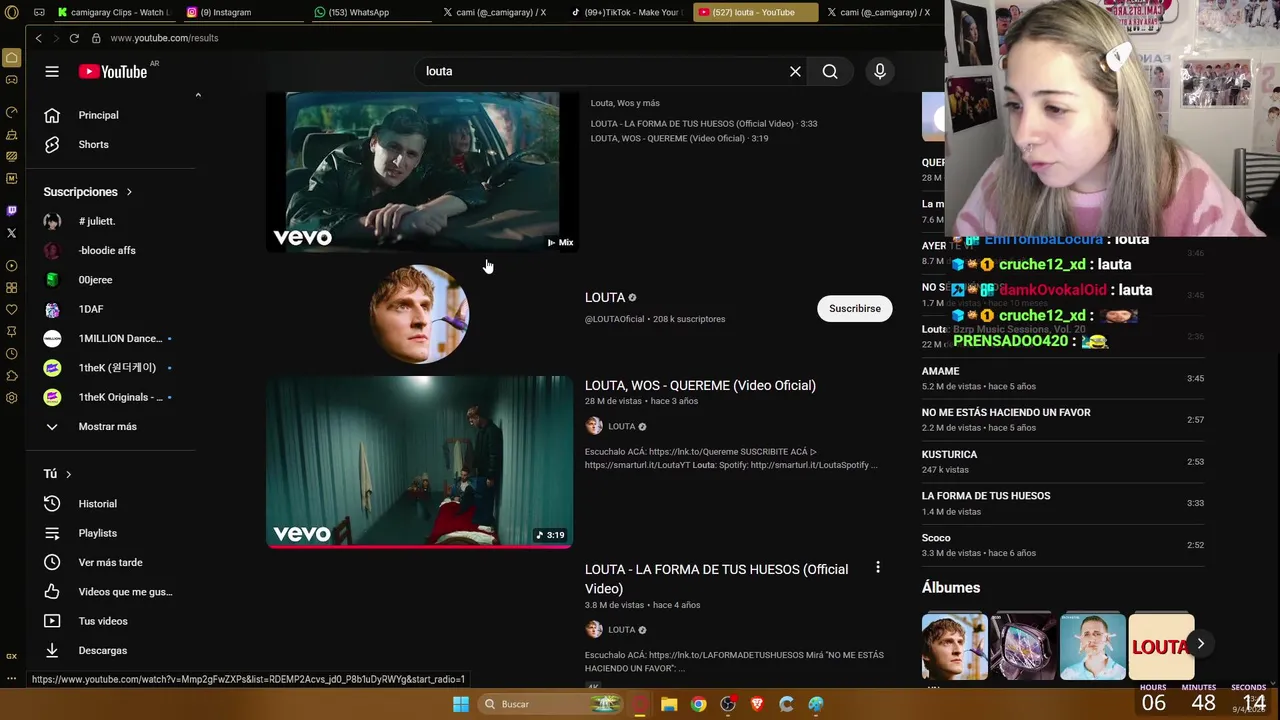Image resolution: width=1280 pixels, height=720 pixels.
Task: Show next albums with the arrow
Action: (x=1200, y=644)
